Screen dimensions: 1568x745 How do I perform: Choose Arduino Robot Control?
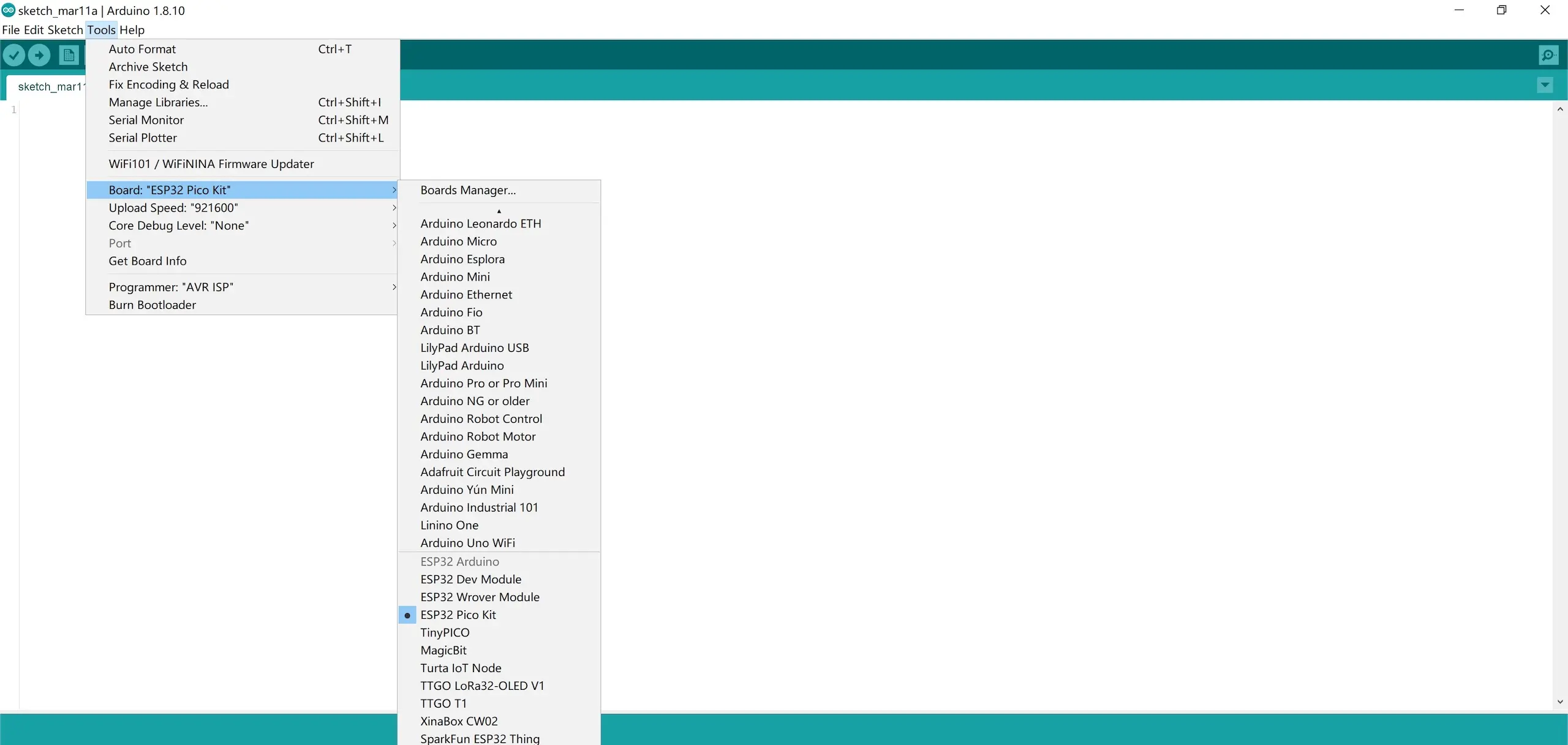499,419
